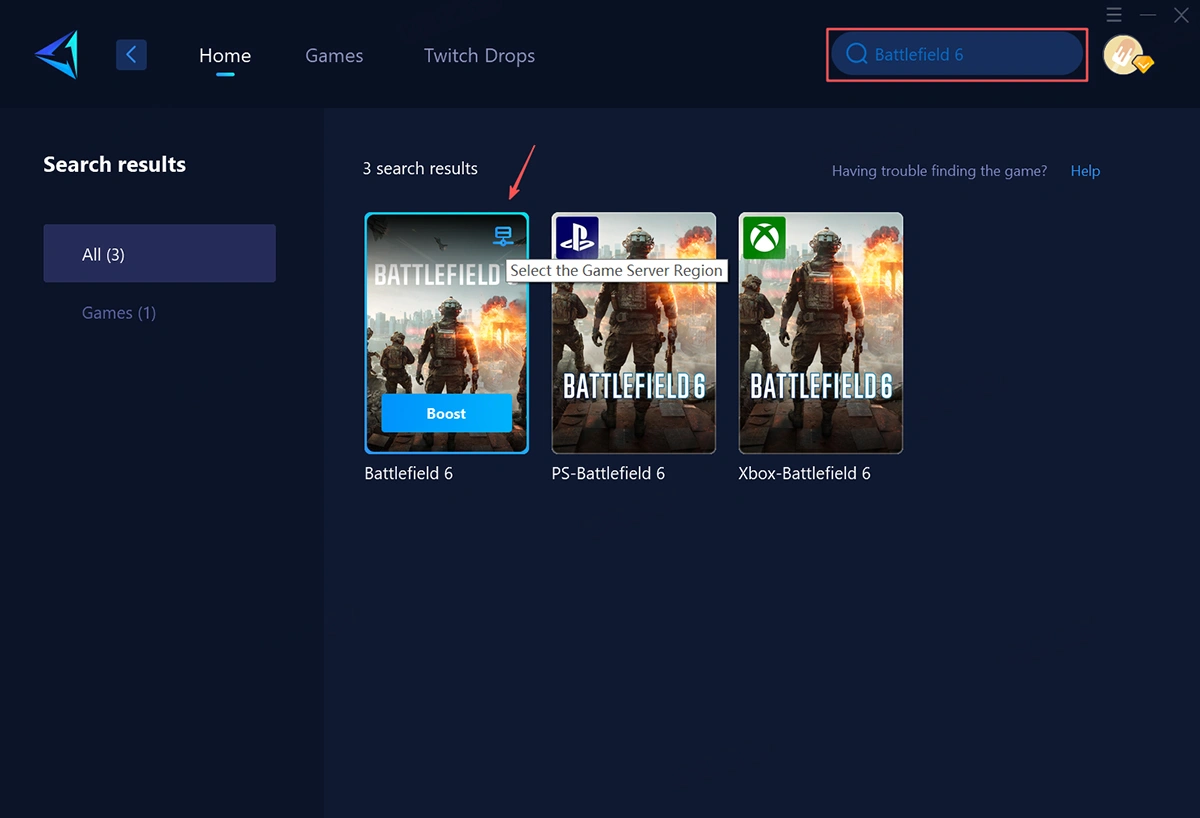
Task: Open the game server region selector
Action: pyautogui.click(x=502, y=235)
